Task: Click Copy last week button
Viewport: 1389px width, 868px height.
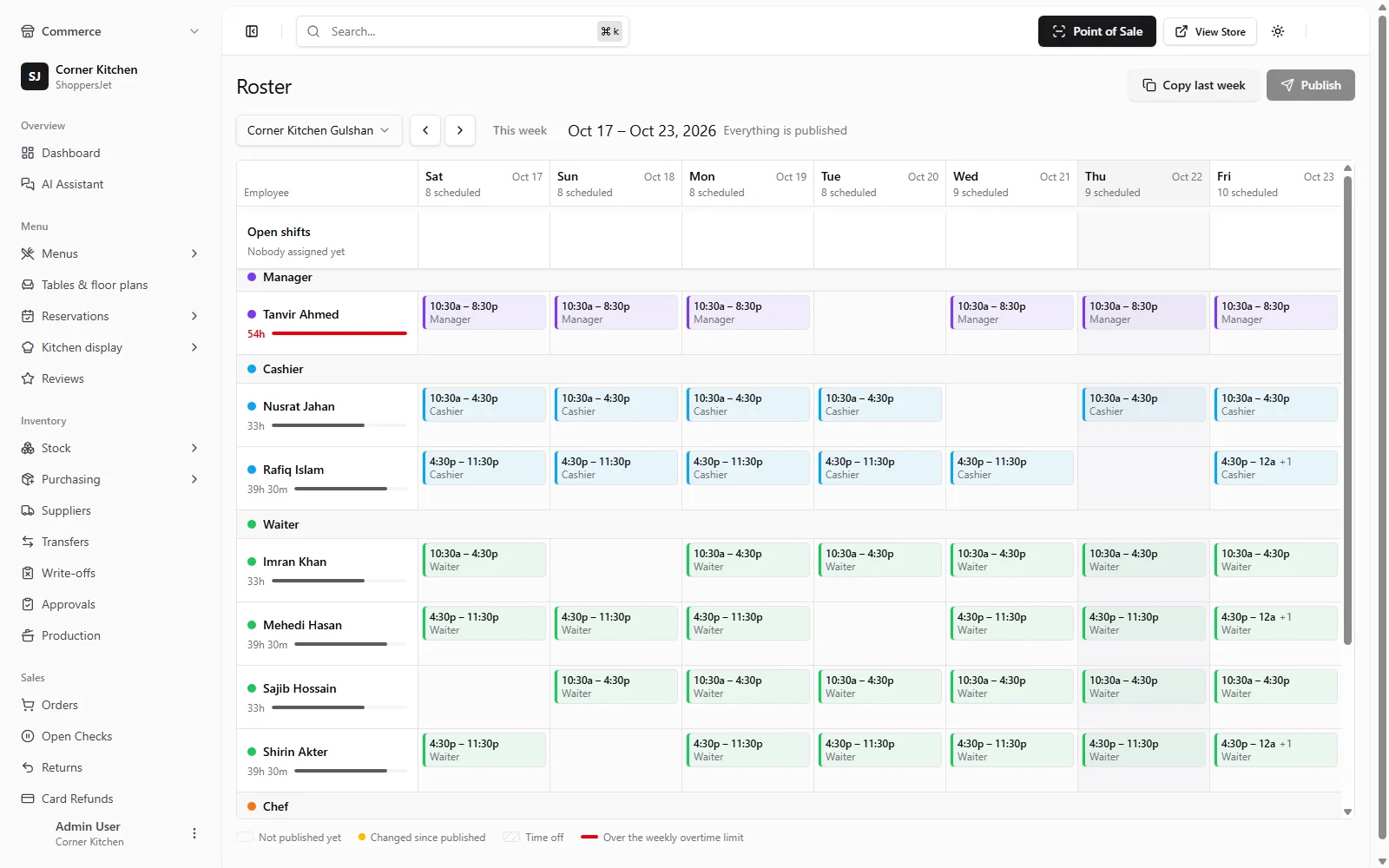Action: pos(1194,85)
